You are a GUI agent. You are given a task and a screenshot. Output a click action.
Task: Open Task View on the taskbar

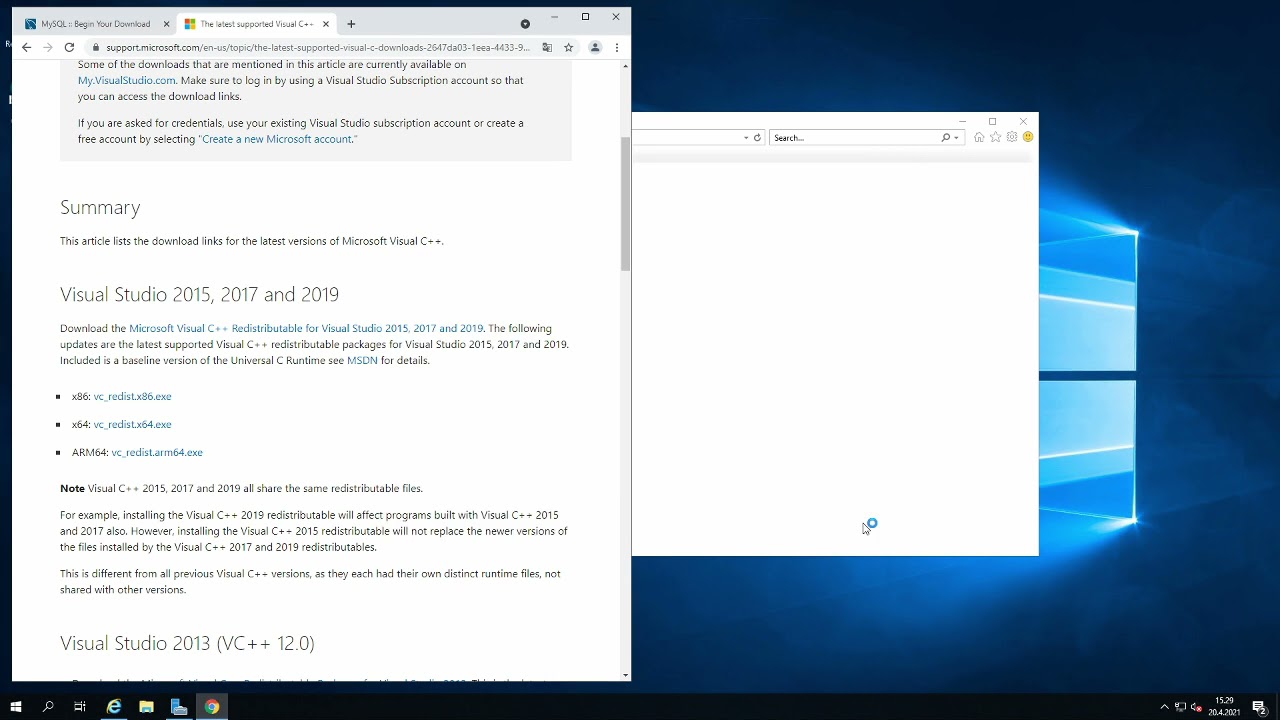80,707
